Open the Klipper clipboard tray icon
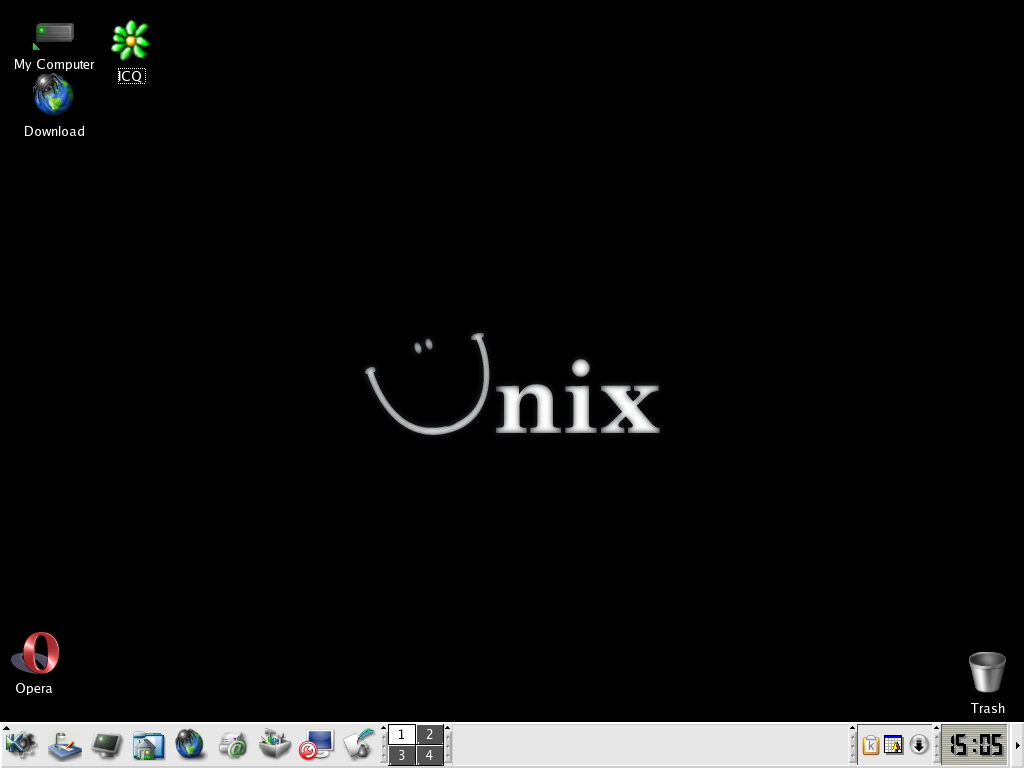Screen dimensions: 1024x768 click(x=871, y=745)
